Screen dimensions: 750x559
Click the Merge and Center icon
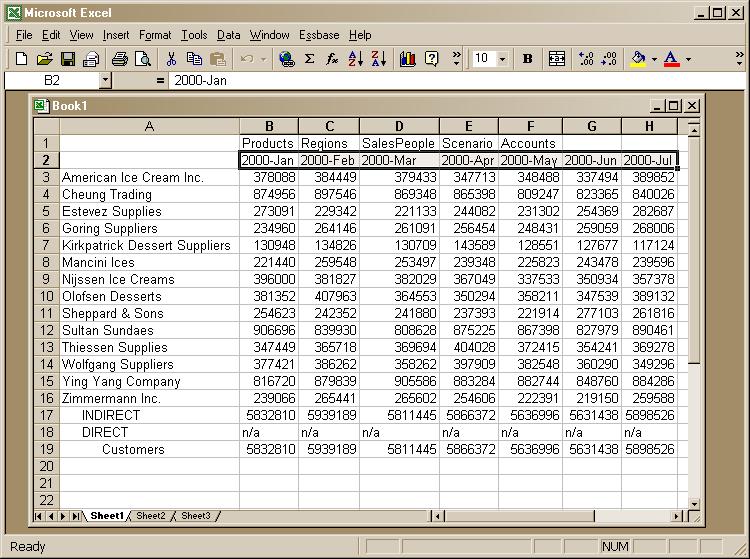point(556,59)
